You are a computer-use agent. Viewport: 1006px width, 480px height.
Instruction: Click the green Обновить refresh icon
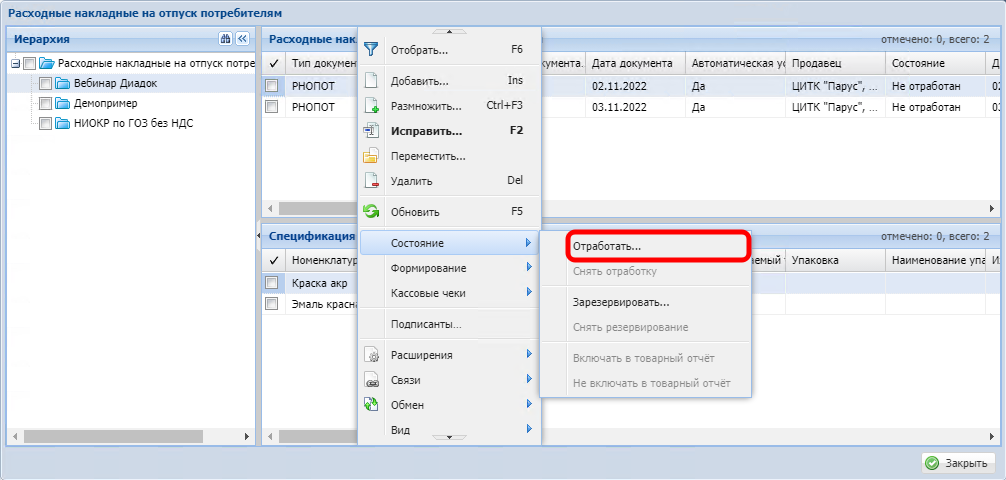click(371, 212)
